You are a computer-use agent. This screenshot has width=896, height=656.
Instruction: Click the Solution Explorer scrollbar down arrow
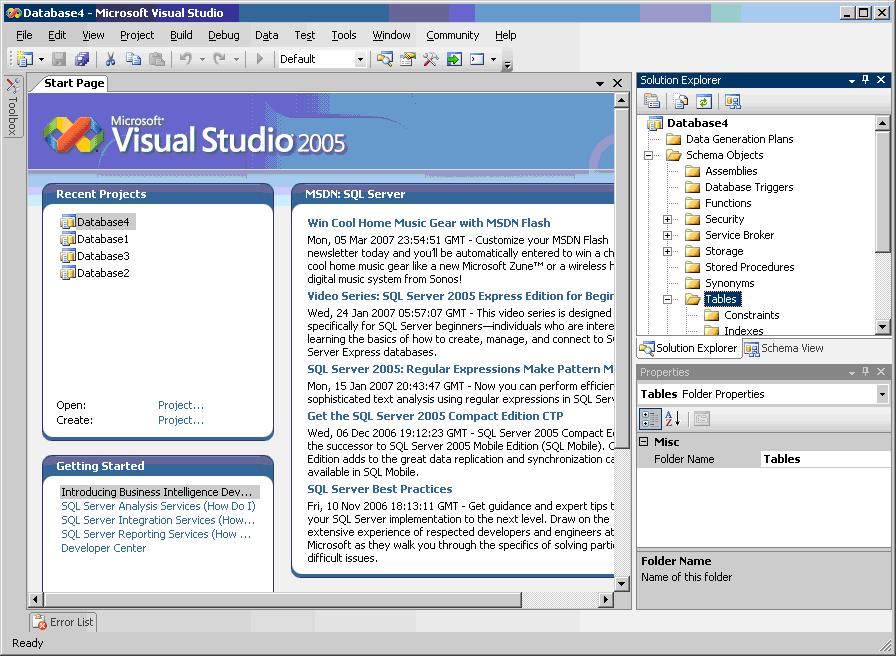click(882, 327)
